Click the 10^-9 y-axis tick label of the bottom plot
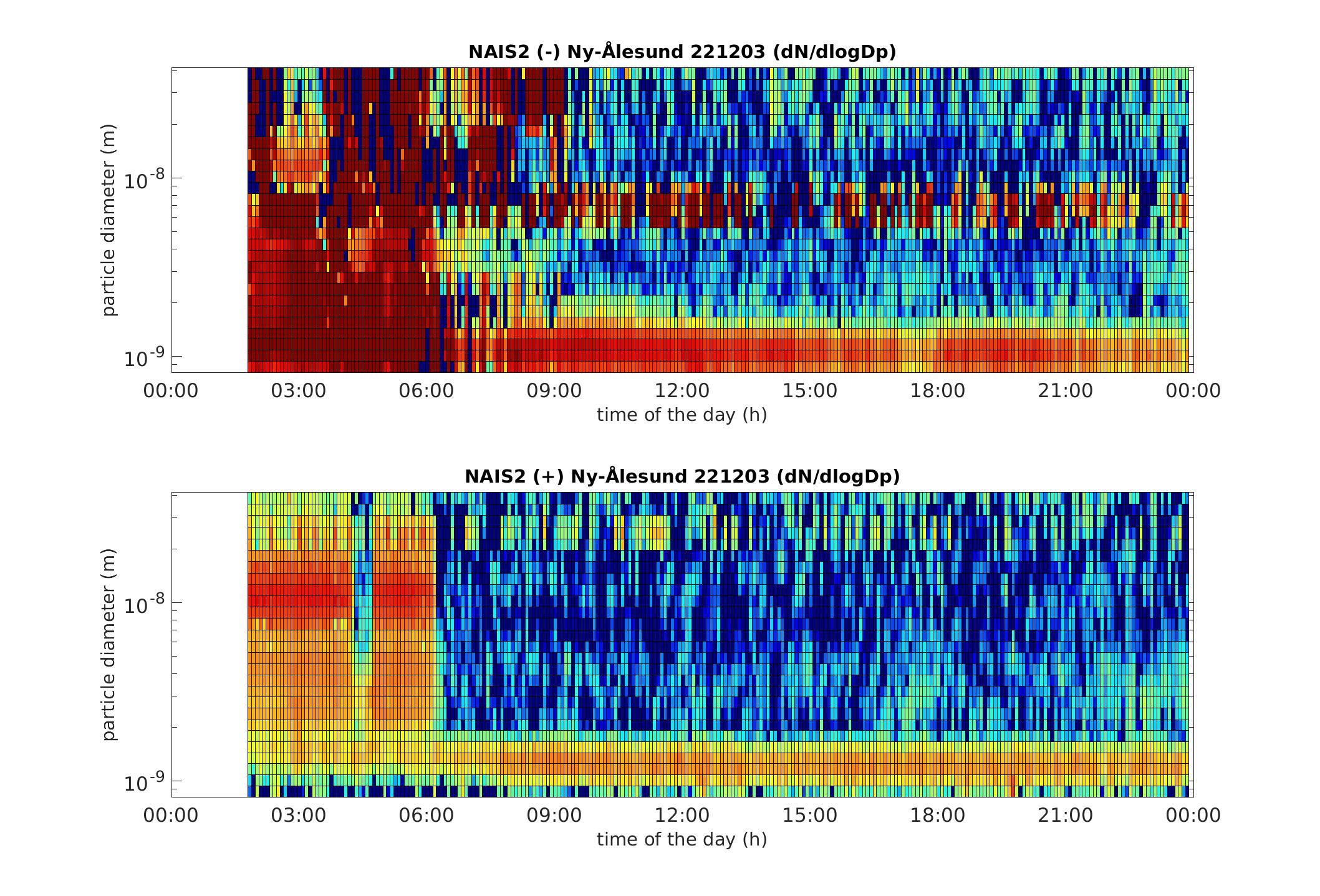This screenshot has width=1320, height=896. click(x=144, y=783)
